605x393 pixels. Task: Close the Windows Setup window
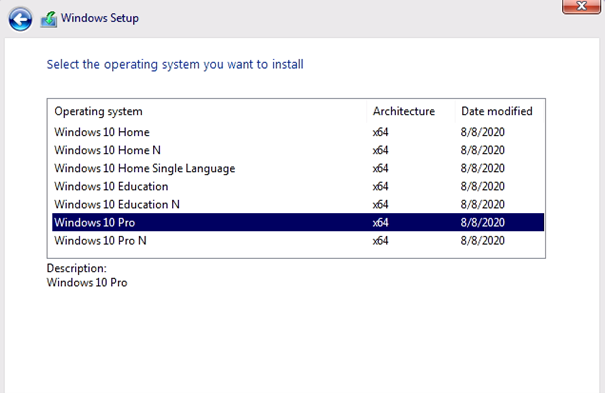(x=581, y=6)
